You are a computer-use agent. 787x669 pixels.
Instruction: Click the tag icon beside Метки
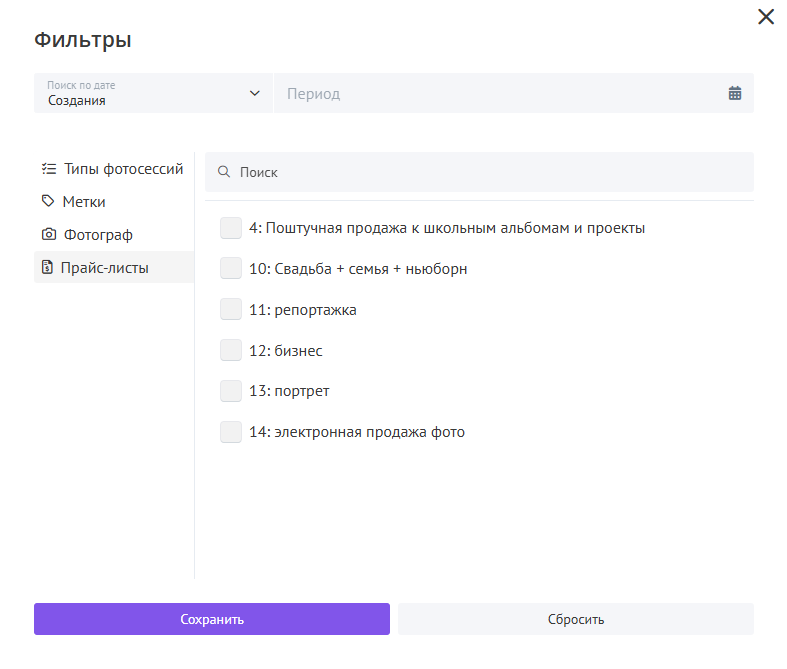pos(48,201)
